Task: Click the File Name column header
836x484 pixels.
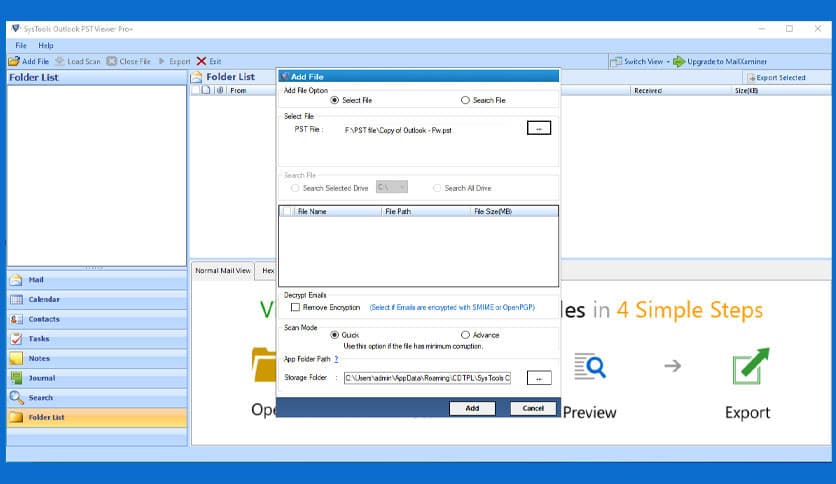Action: click(337, 212)
